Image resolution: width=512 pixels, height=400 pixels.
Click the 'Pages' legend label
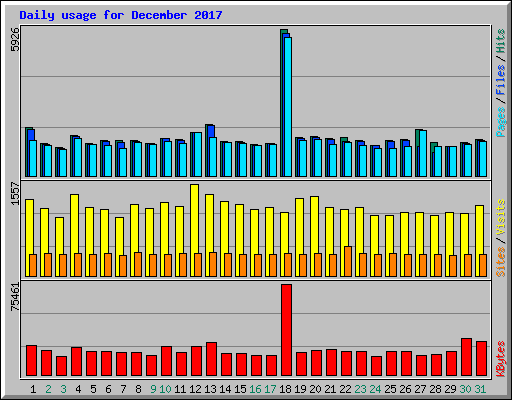[x=500, y=122]
